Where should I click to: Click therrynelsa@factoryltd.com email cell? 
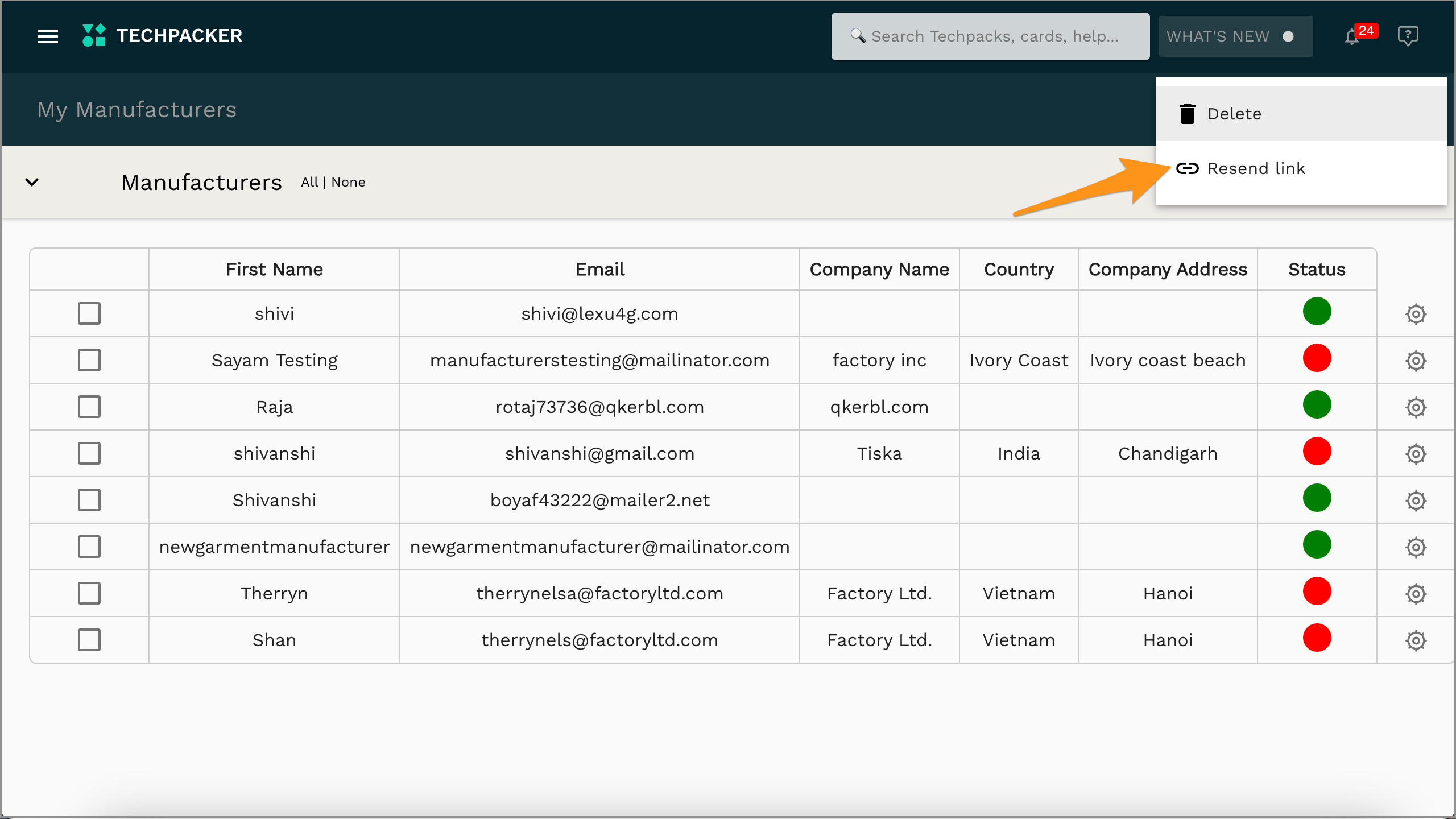pyautogui.click(x=599, y=593)
